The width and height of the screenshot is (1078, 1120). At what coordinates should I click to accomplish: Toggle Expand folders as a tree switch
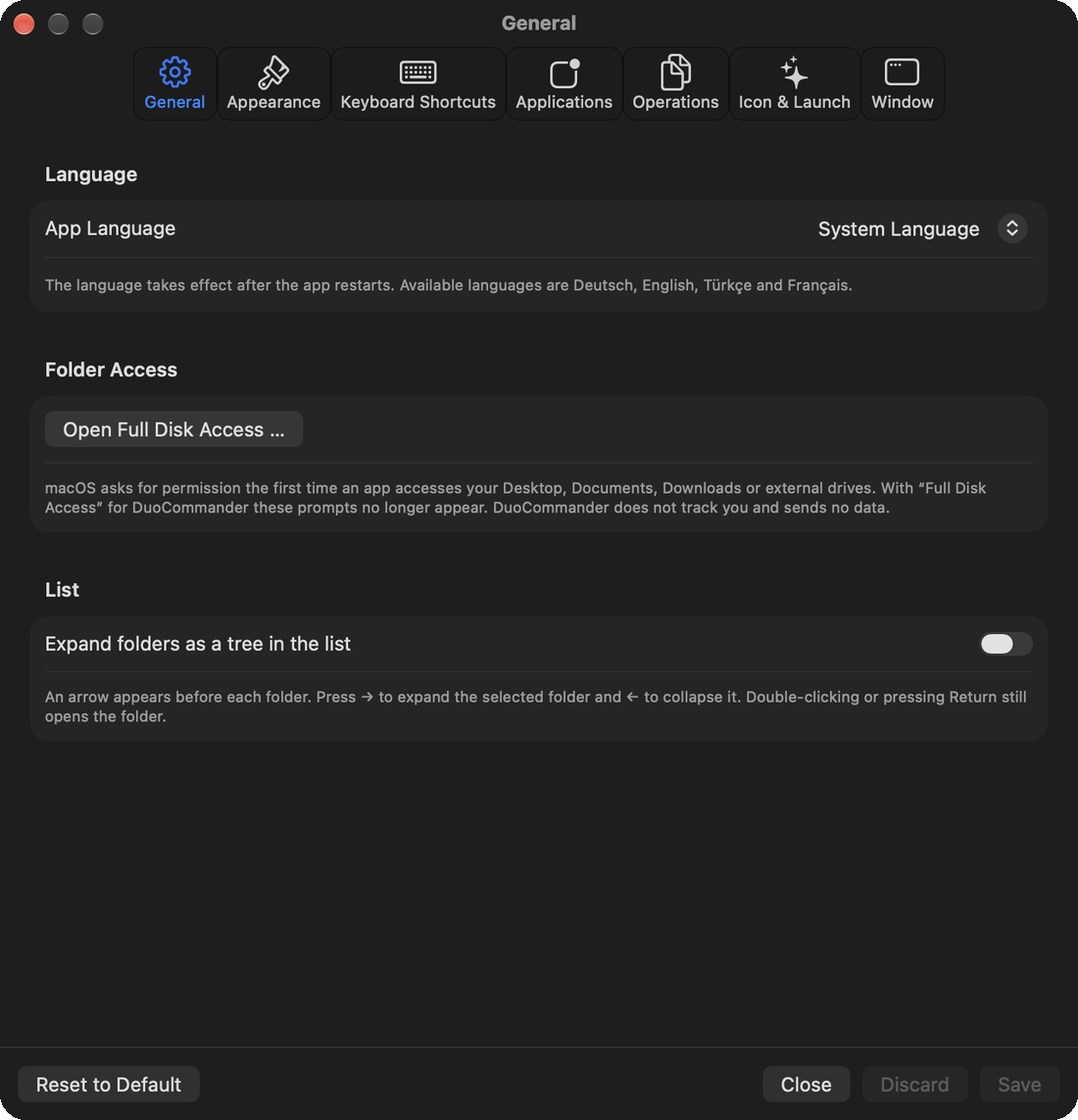click(1005, 644)
